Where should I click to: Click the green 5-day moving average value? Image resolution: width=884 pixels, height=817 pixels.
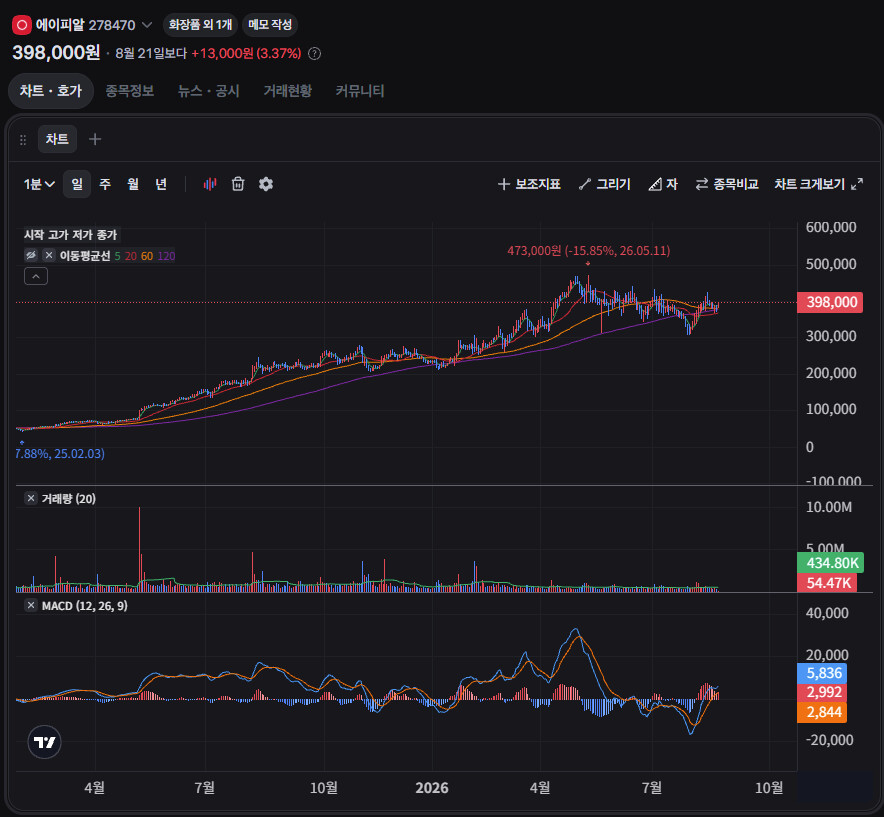pos(117,256)
